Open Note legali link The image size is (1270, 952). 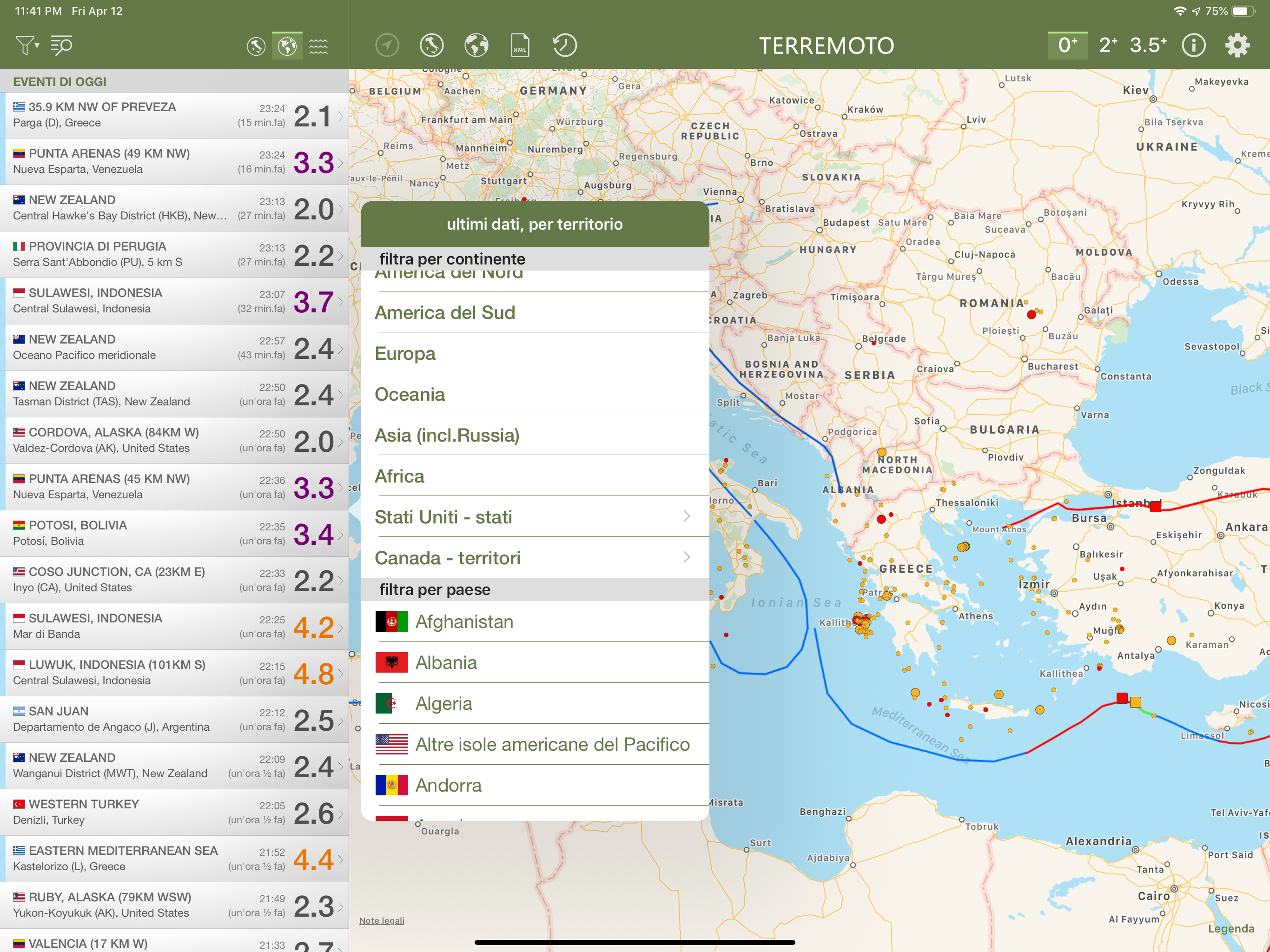tap(382, 920)
